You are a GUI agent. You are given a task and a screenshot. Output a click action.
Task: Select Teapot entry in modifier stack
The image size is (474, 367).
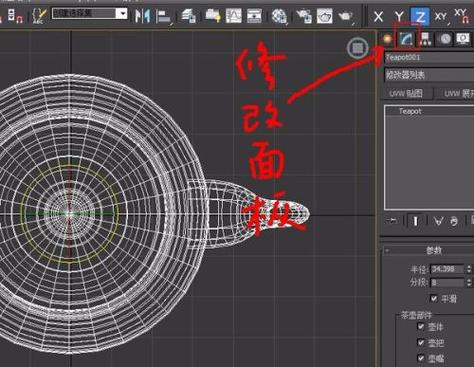click(410, 111)
